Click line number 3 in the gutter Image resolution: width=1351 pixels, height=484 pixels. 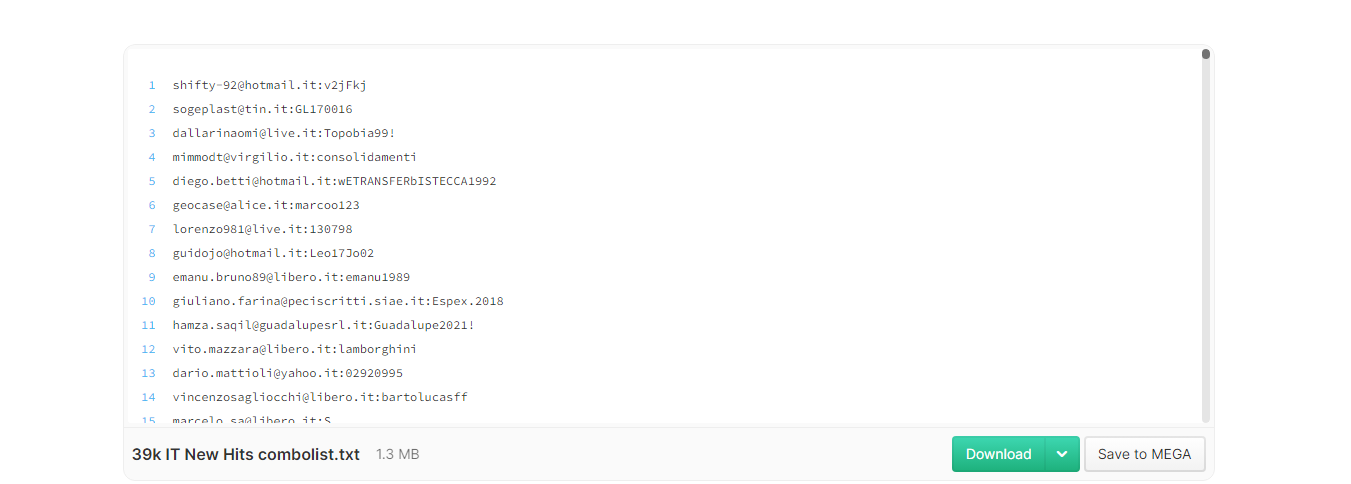pos(152,133)
